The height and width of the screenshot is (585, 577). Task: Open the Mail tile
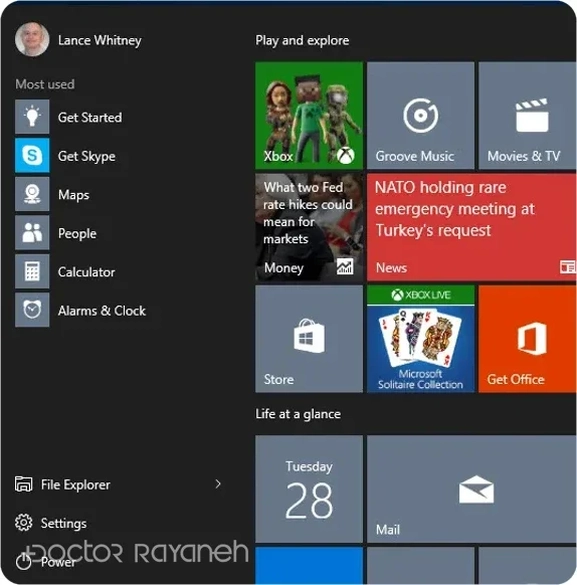tap(471, 489)
